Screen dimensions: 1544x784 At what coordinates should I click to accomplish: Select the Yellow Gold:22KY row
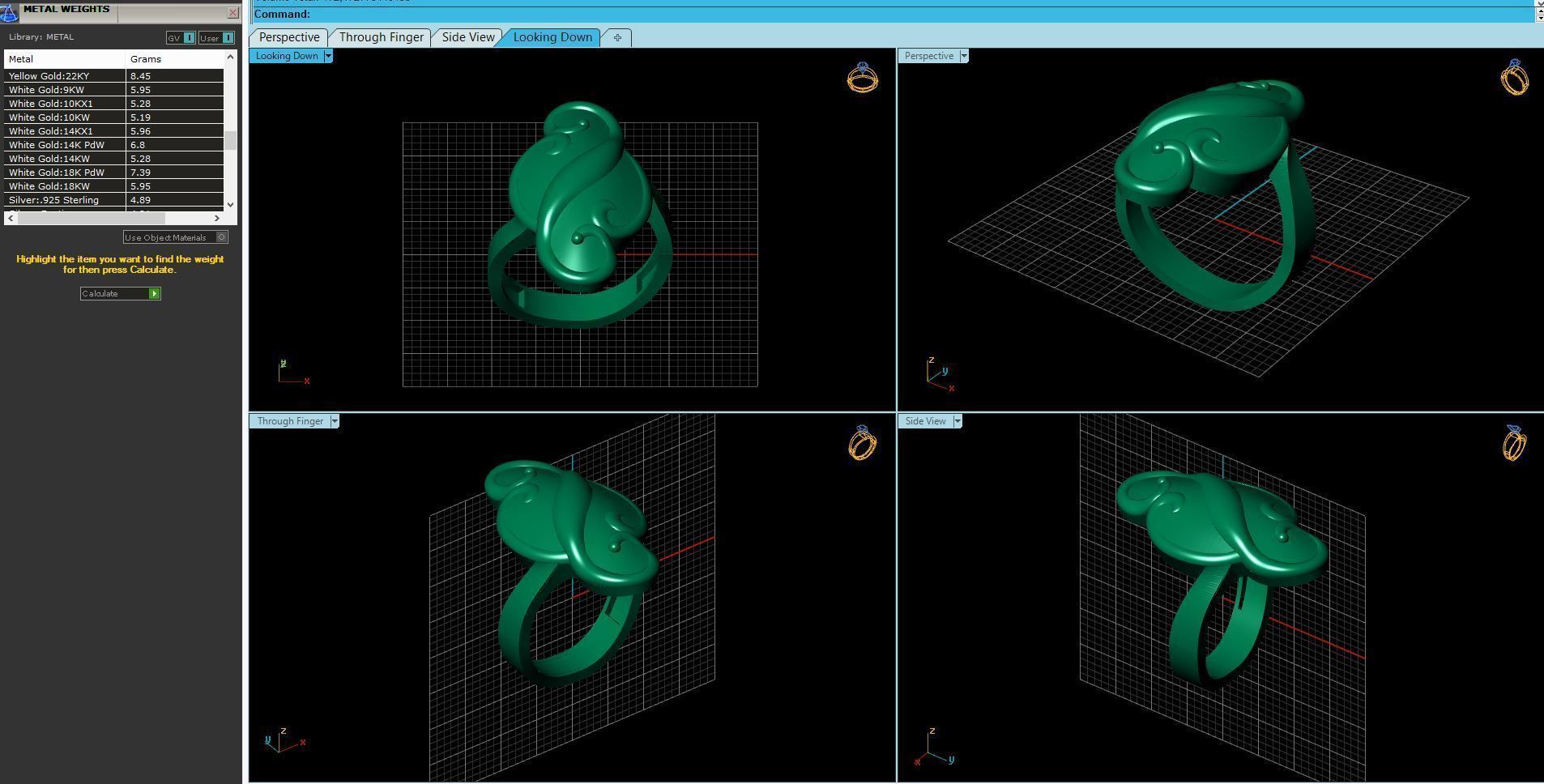pyautogui.click(x=113, y=76)
